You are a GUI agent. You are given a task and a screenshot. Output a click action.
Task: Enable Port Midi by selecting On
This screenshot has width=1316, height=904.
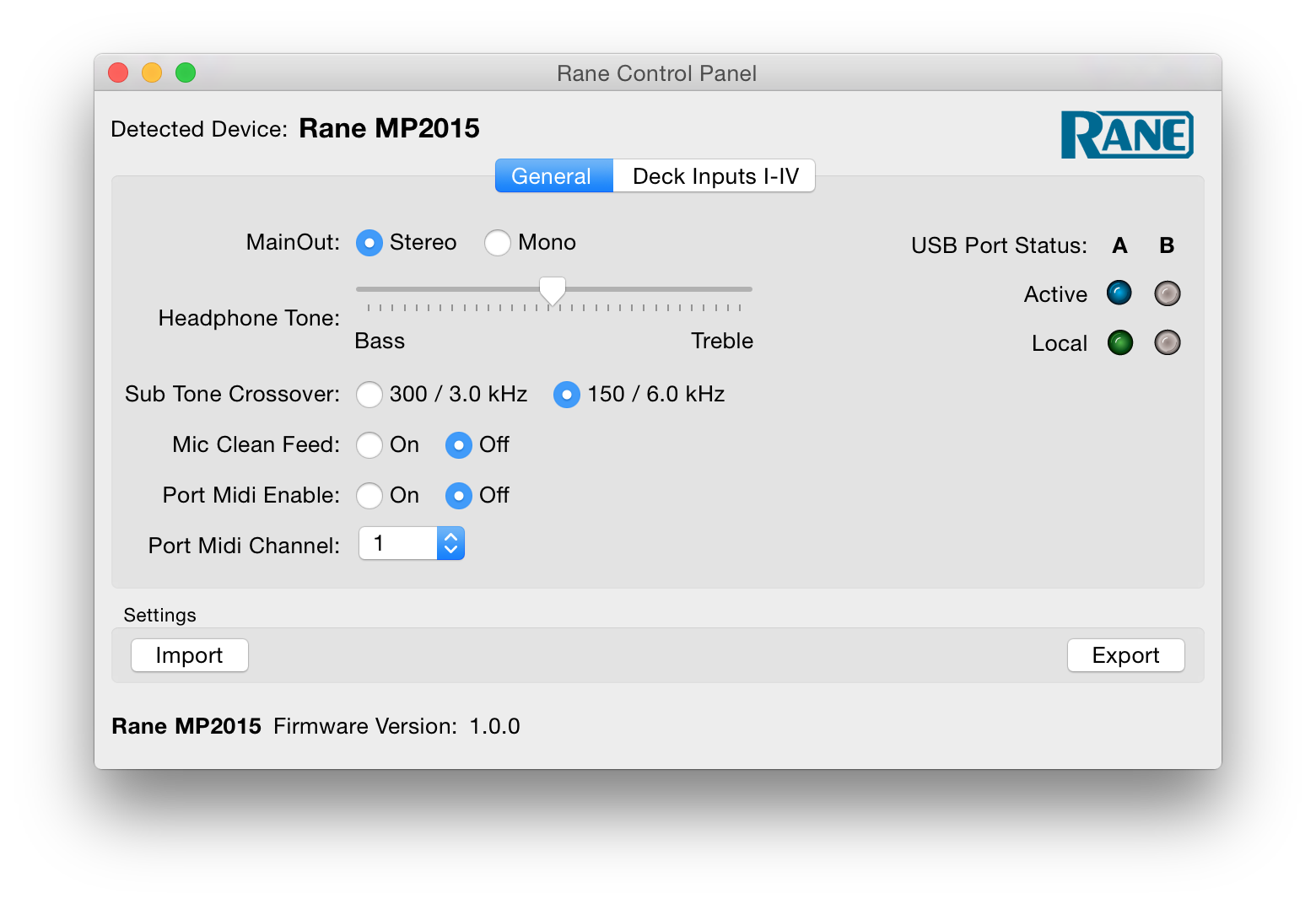click(x=369, y=496)
